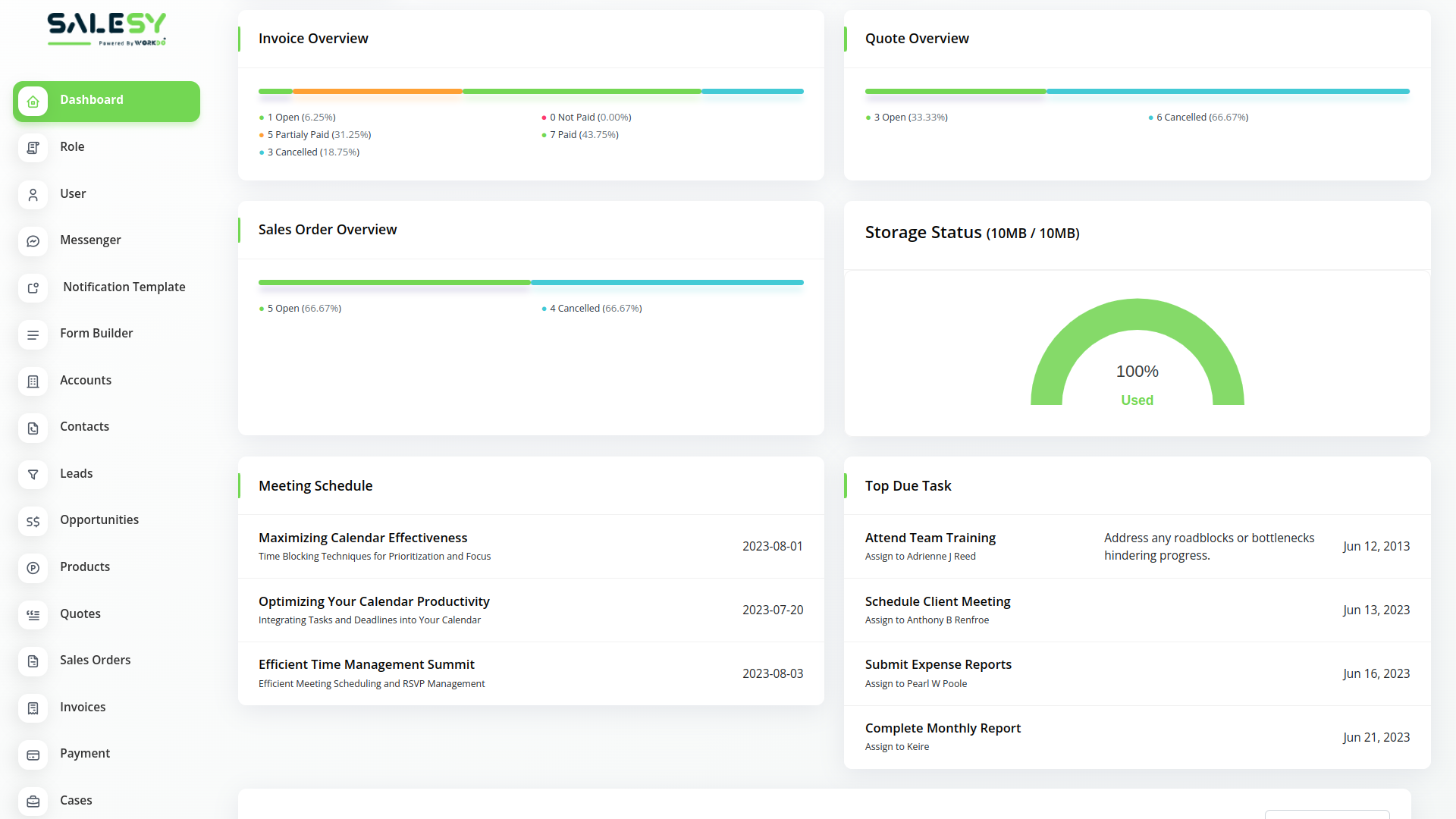Click the Dashboard home icon

(x=33, y=101)
